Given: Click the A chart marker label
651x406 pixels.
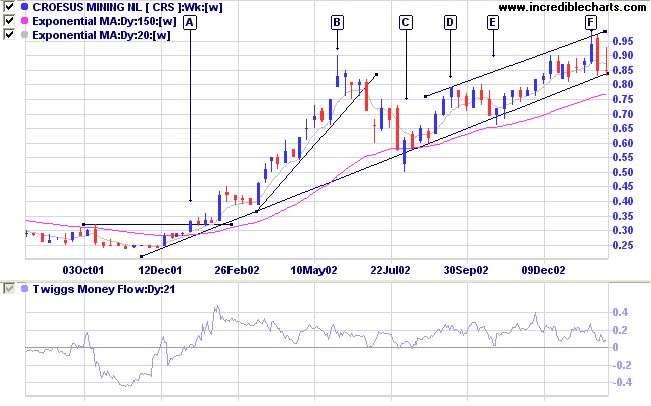Looking at the screenshot, I should tap(190, 22).
